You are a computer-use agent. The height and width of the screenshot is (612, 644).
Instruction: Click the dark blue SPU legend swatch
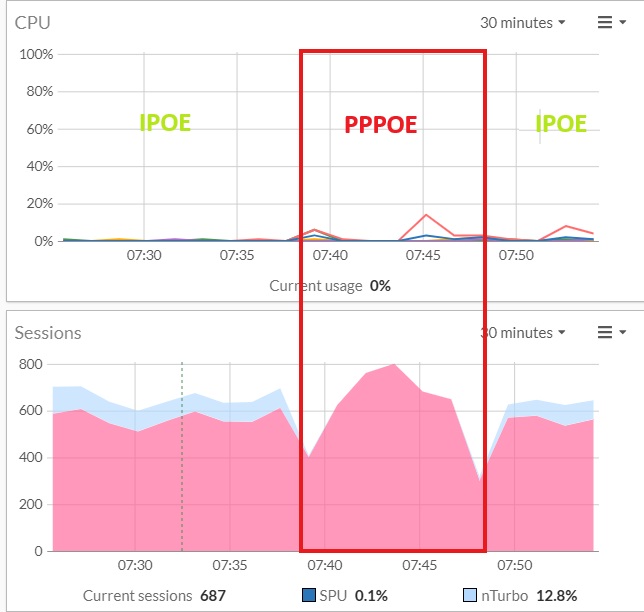[x=308, y=595]
